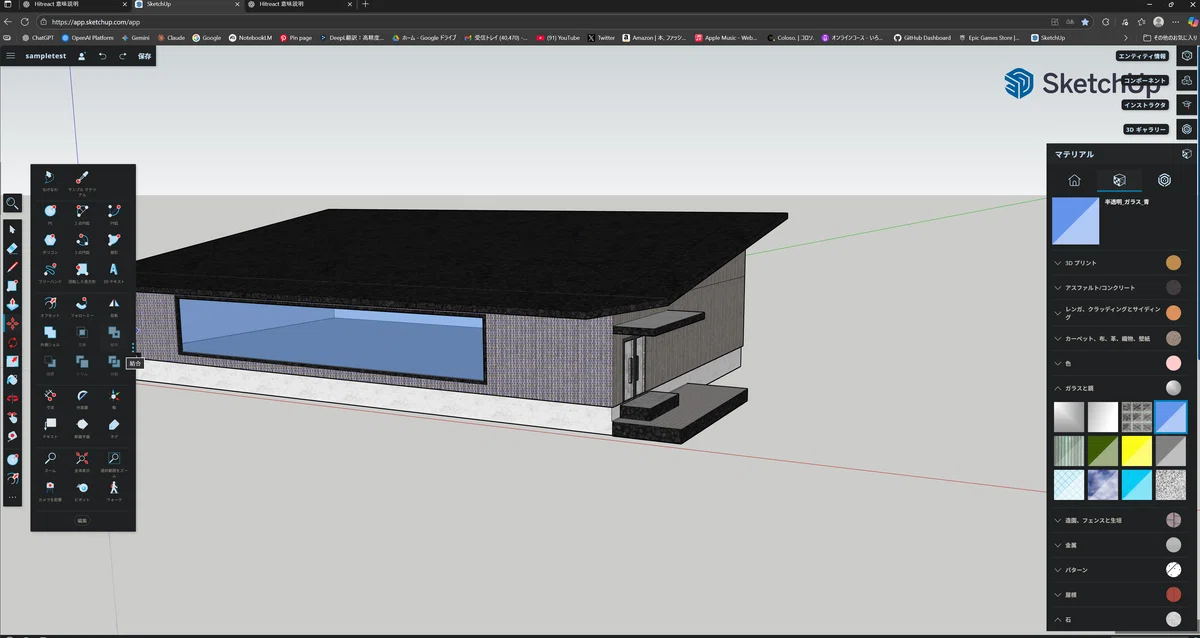Screen dimensions: 1200x638
Task: Open the hexagon tab in マテリアル panel
Action: pyautogui.click(x=1164, y=181)
